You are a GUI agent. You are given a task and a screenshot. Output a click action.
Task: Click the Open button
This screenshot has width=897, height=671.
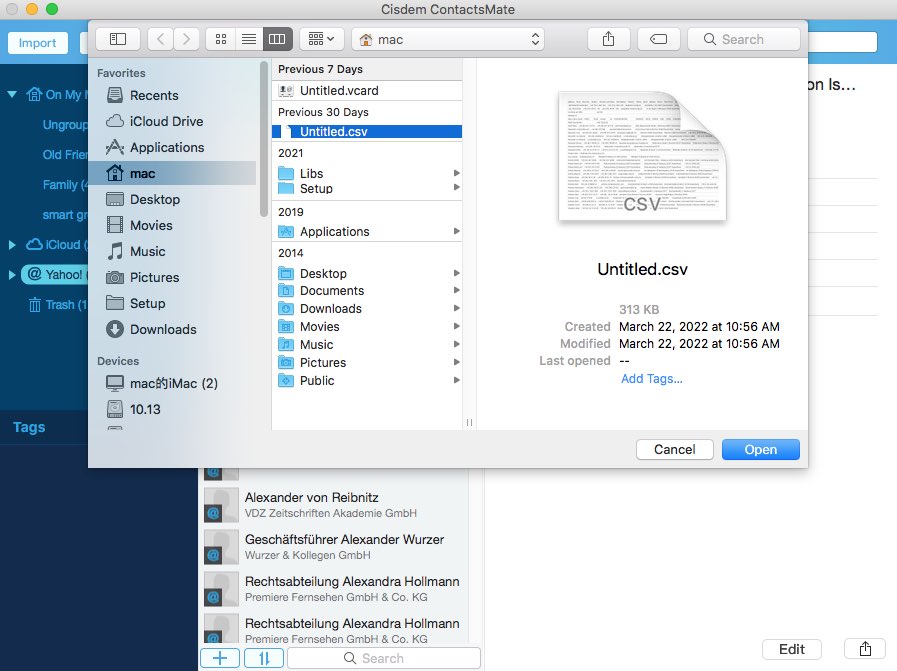pos(760,449)
